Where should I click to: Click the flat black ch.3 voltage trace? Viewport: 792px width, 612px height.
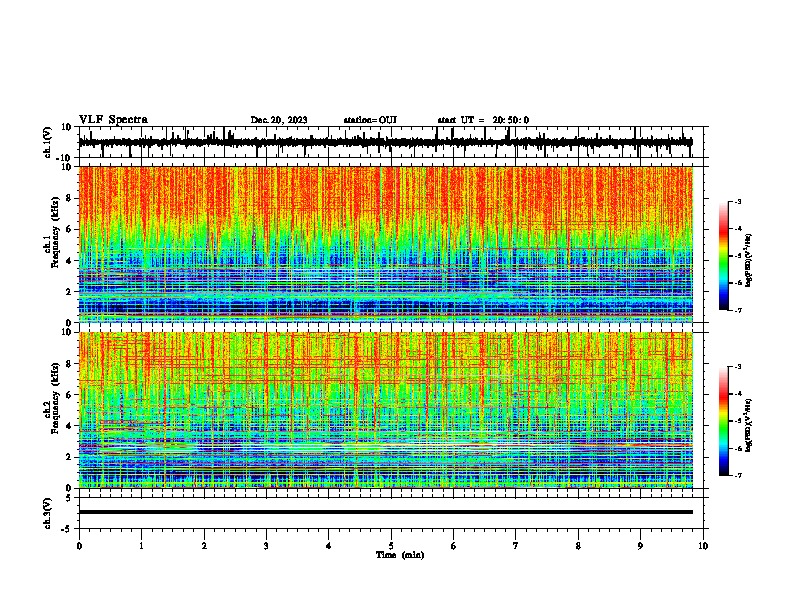[x=386, y=512]
